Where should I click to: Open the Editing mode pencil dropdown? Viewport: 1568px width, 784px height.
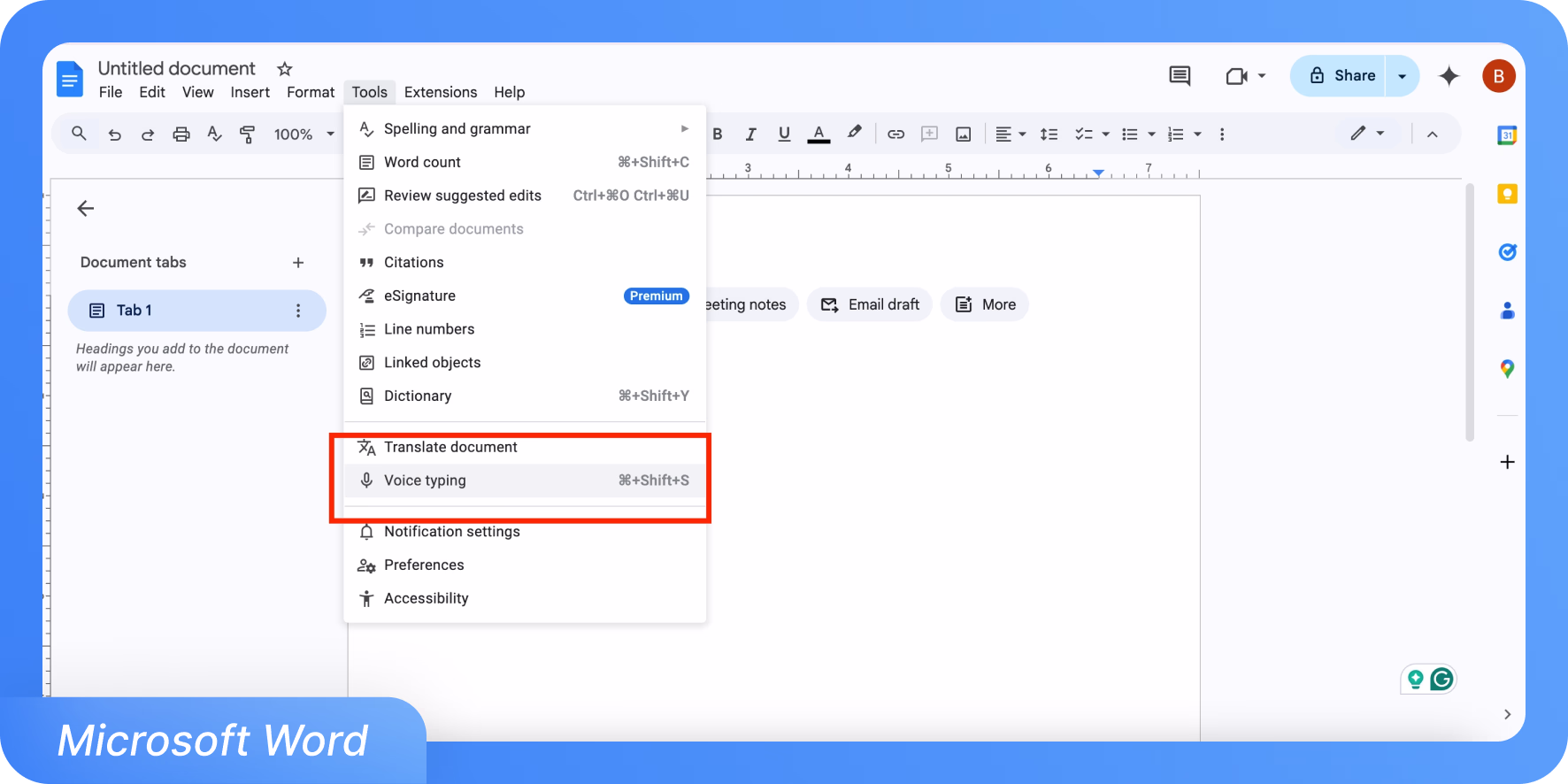pos(1367,134)
